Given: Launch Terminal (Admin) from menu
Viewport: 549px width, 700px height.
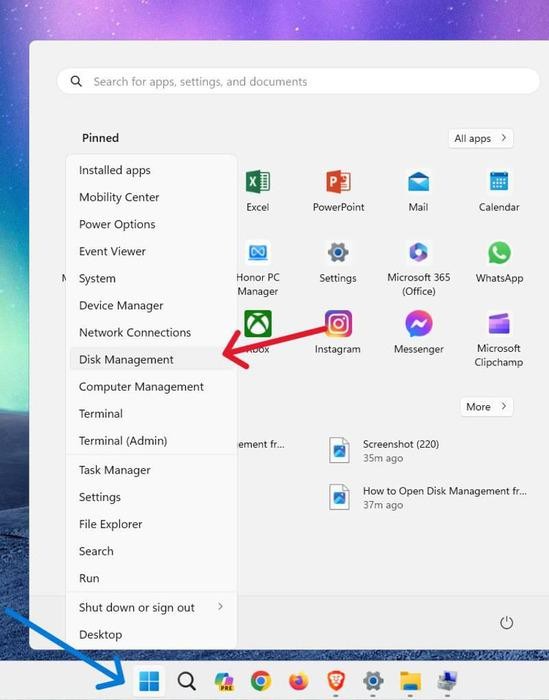Looking at the screenshot, I should click(x=151, y=441).
